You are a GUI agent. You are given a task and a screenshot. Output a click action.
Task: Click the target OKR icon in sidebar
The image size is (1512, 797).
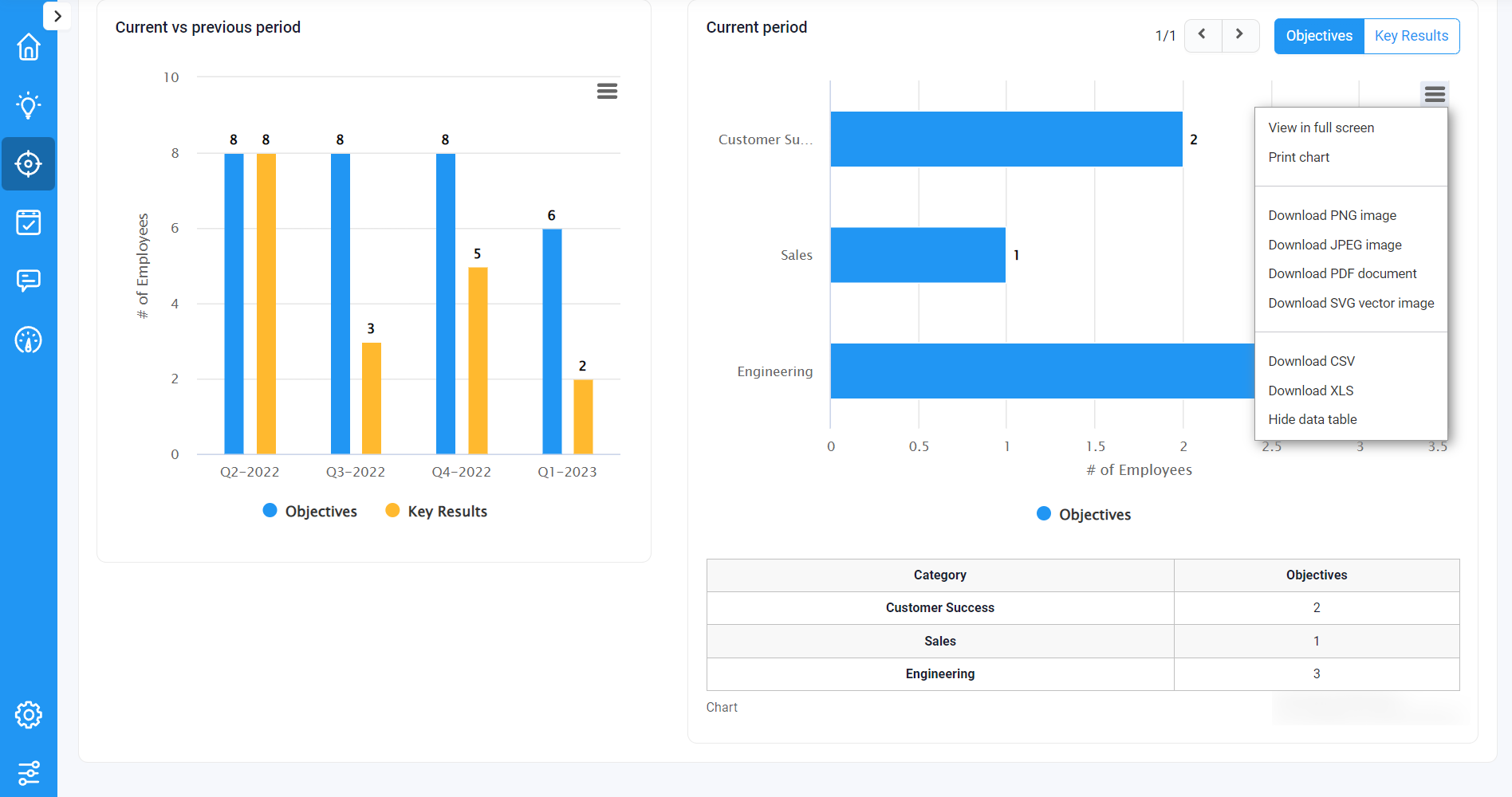tap(29, 163)
